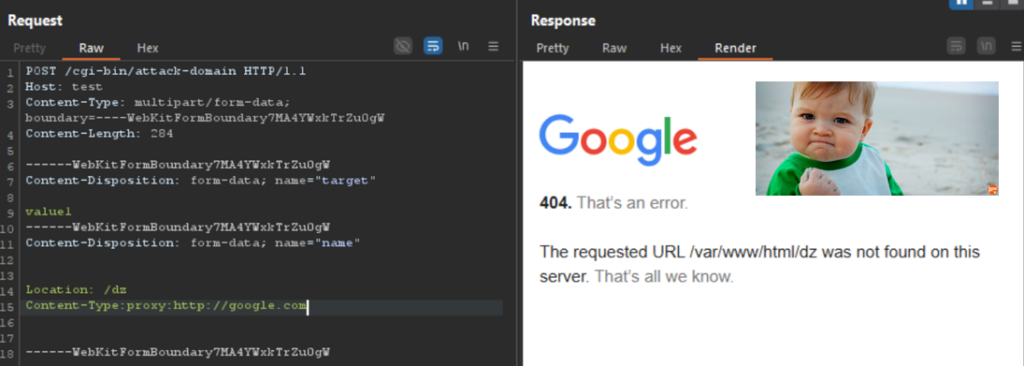Select side-by-side layout icon at top right
The image size is (1024, 366).
pos(961,3)
